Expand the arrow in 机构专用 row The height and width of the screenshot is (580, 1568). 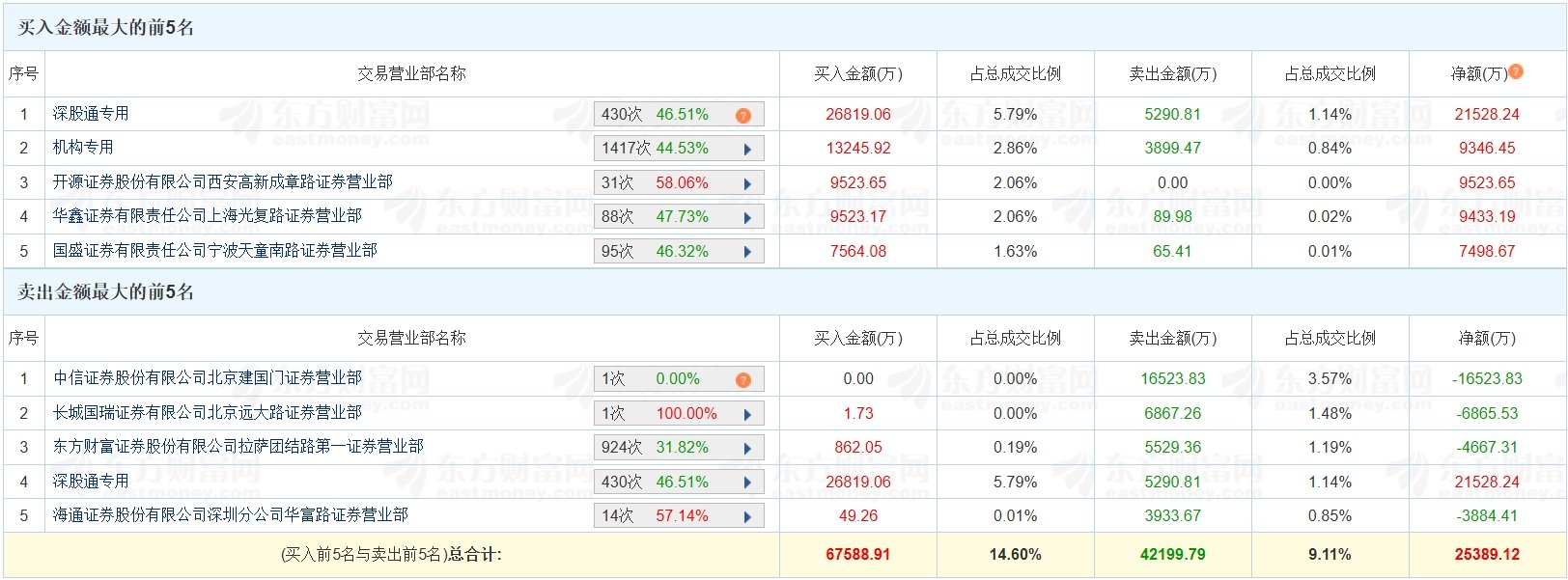(747, 149)
